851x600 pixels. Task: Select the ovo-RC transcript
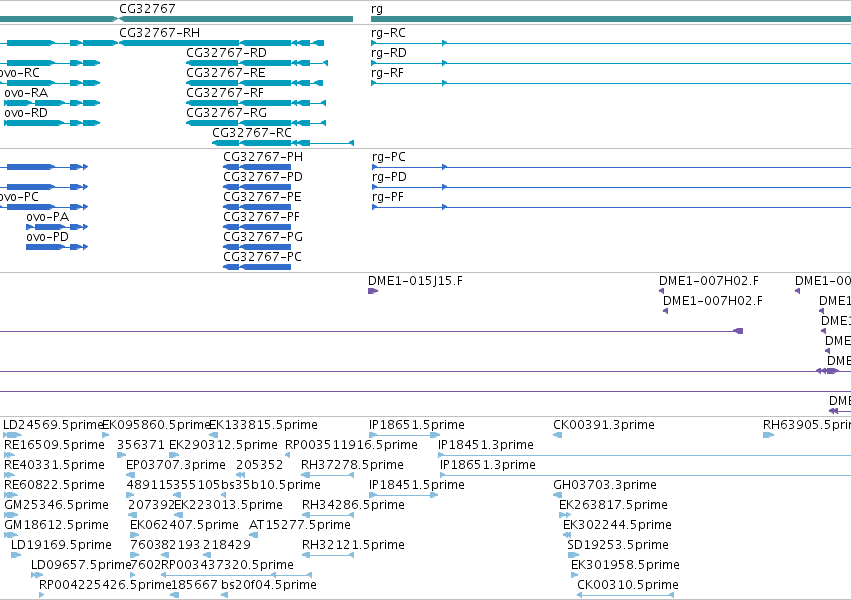(50, 83)
